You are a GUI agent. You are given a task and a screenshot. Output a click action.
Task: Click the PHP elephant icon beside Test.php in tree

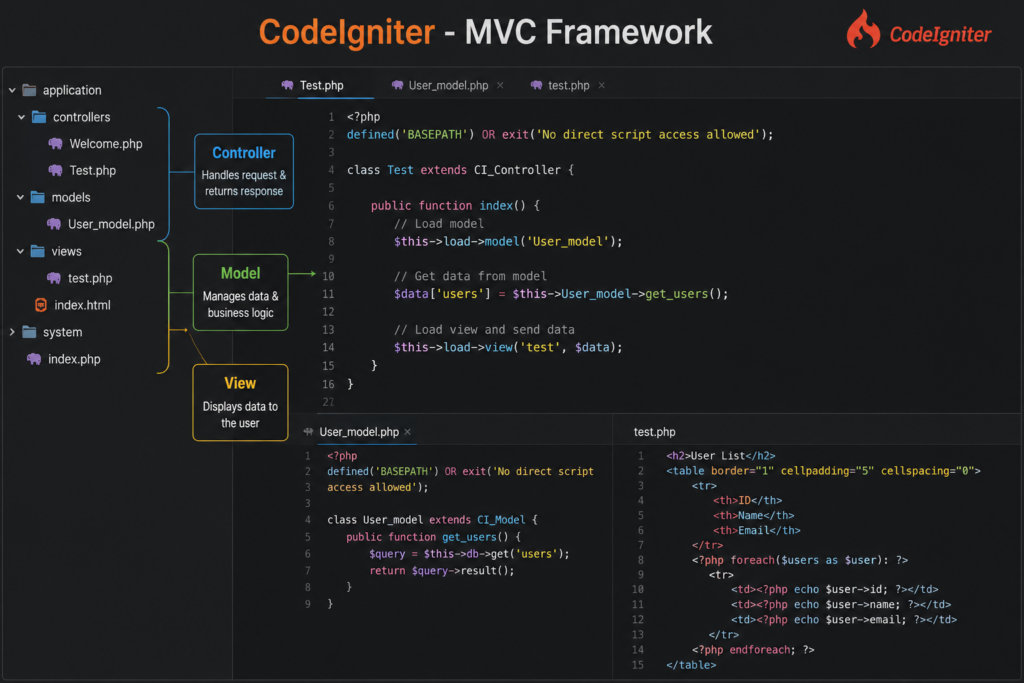[x=56, y=170]
